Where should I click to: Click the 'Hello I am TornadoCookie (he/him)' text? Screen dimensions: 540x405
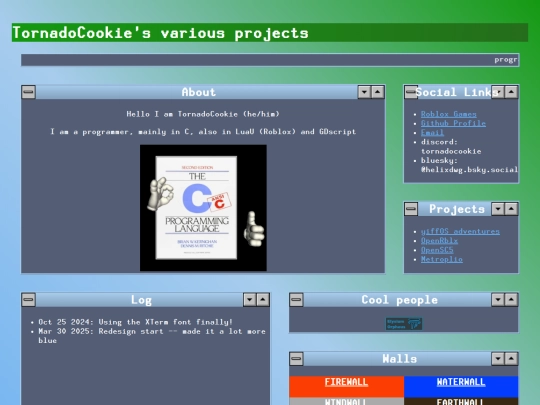point(203,114)
